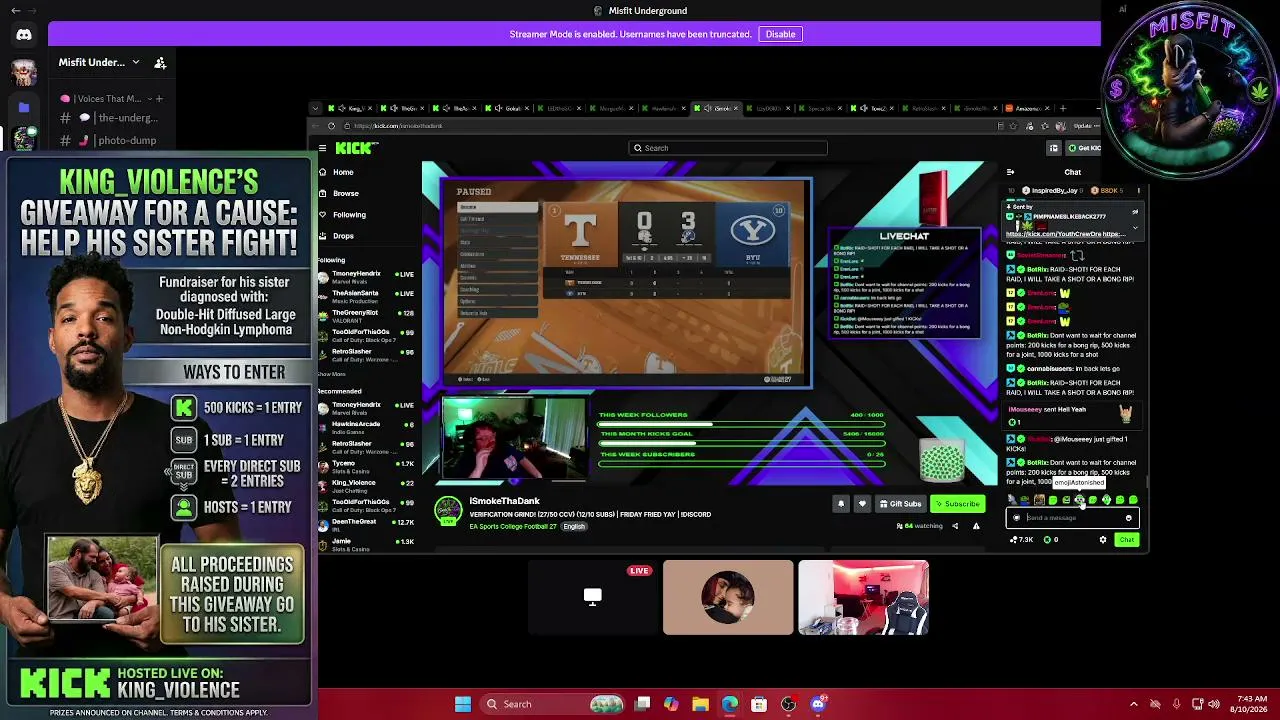Open the taskbar clock showing 7:43 AM
Image resolution: width=1280 pixels, height=720 pixels.
click(x=1250, y=704)
